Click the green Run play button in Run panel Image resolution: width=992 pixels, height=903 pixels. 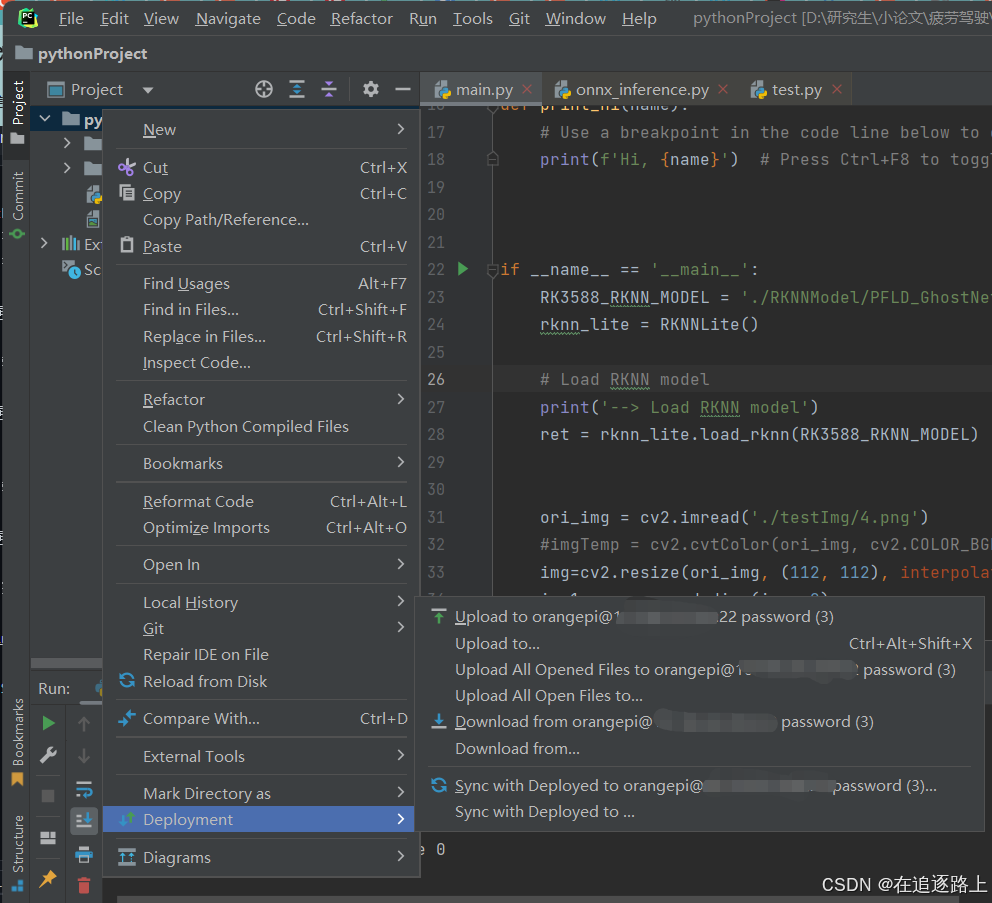click(48, 723)
